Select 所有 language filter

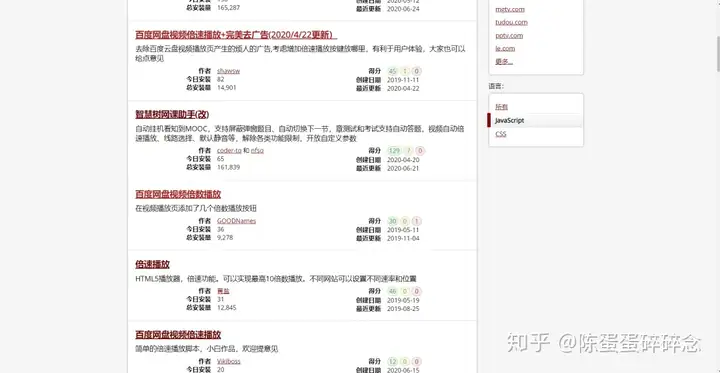click(x=501, y=107)
